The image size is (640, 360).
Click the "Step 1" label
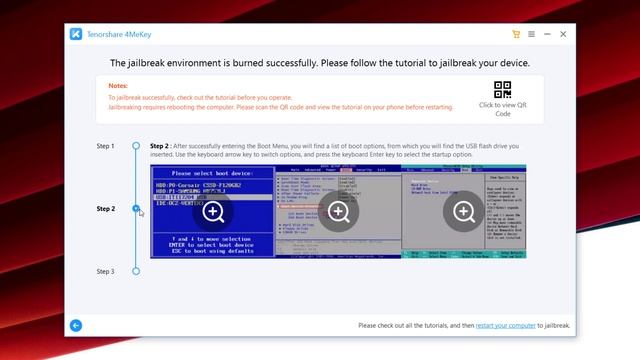click(x=105, y=146)
